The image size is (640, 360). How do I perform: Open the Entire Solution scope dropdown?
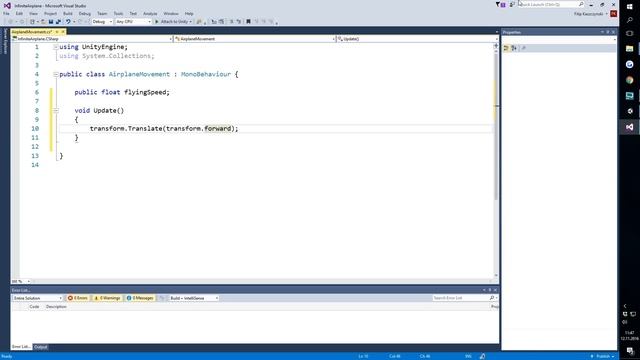coord(37,298)
